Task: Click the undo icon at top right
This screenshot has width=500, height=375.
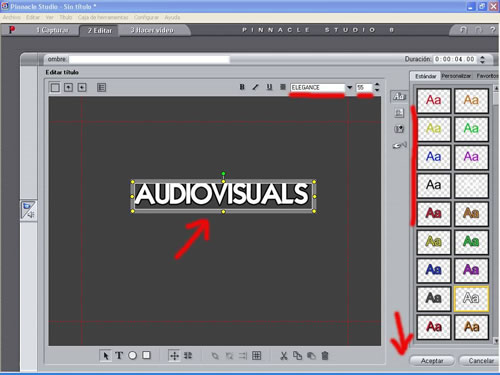Action: pyautogui.click(x=463, y=30)
